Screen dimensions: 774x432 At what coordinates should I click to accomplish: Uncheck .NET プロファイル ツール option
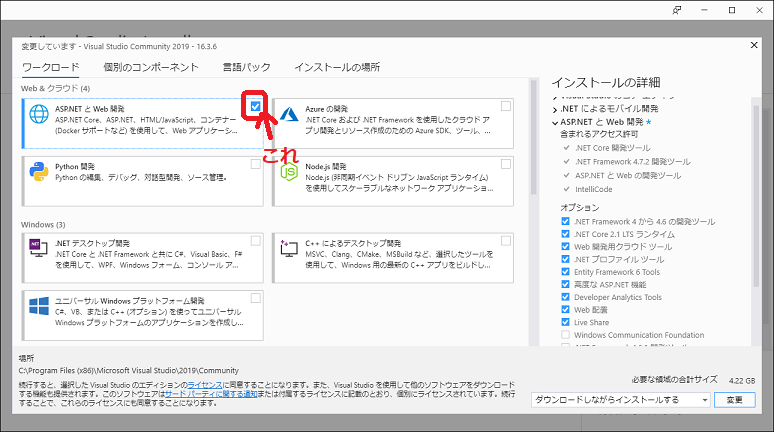click(x=565, y=259)
